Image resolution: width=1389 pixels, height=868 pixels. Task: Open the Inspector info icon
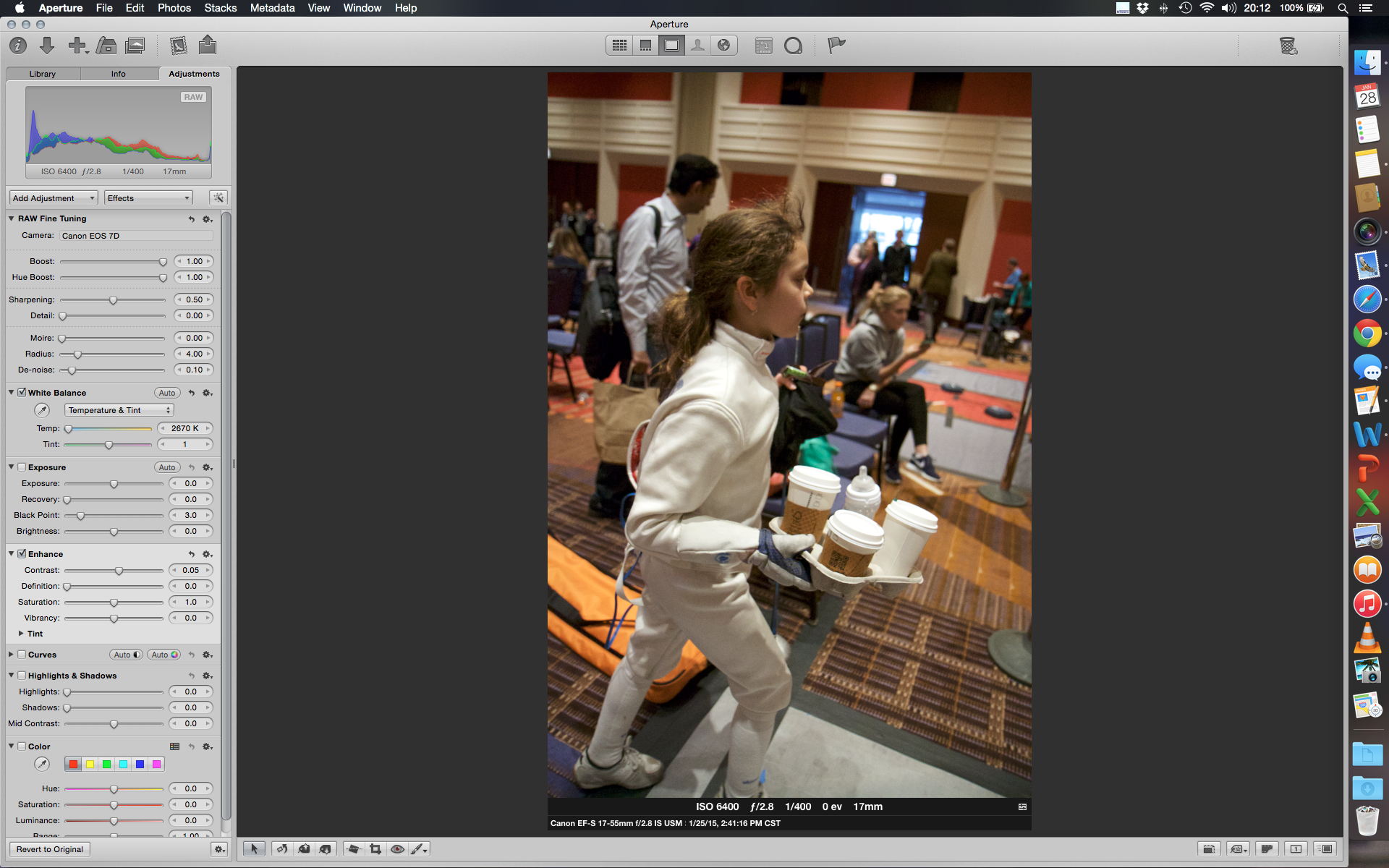tap(18, 46)
